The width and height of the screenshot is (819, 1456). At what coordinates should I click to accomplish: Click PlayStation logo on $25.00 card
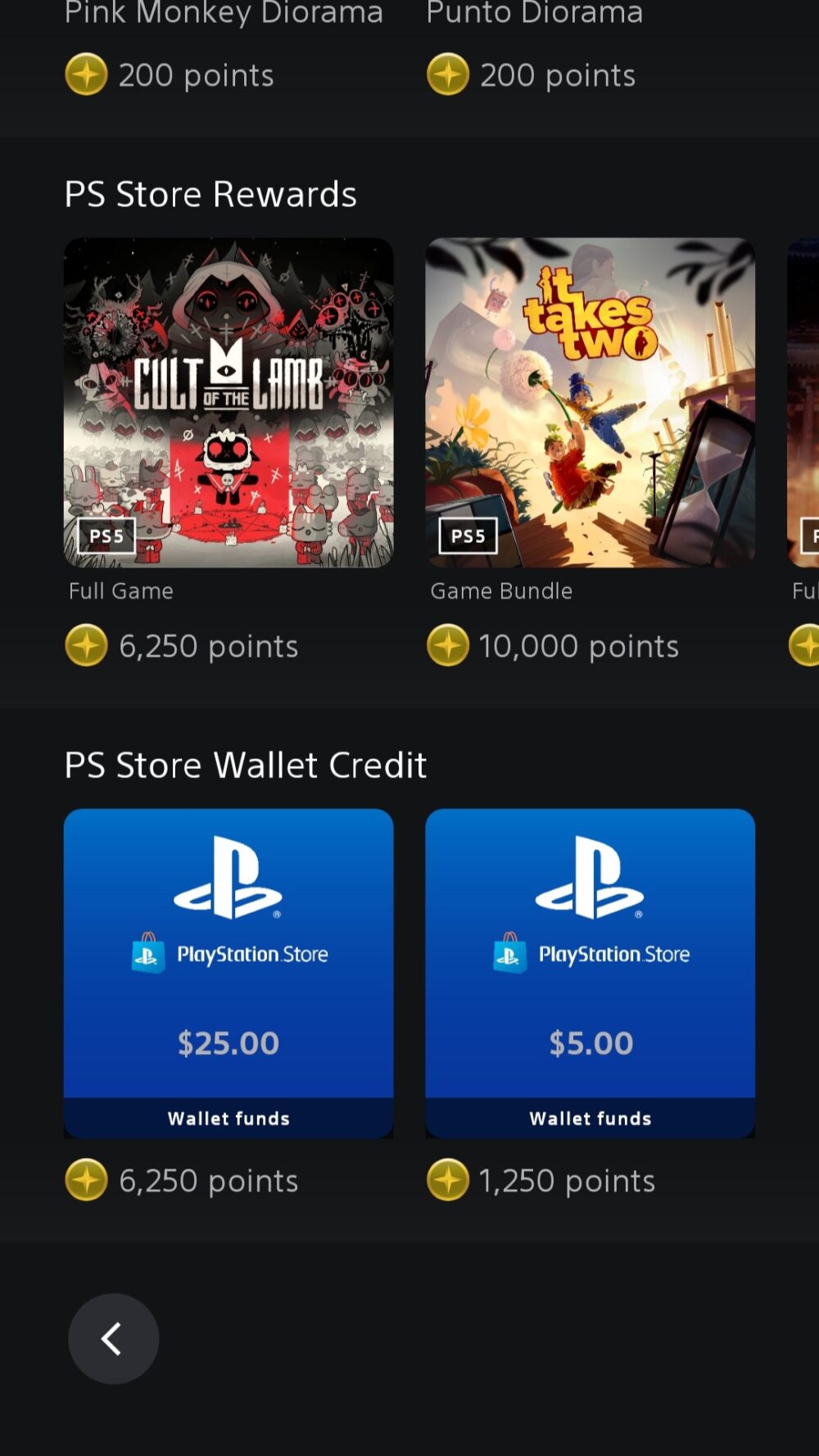(229, 877)
